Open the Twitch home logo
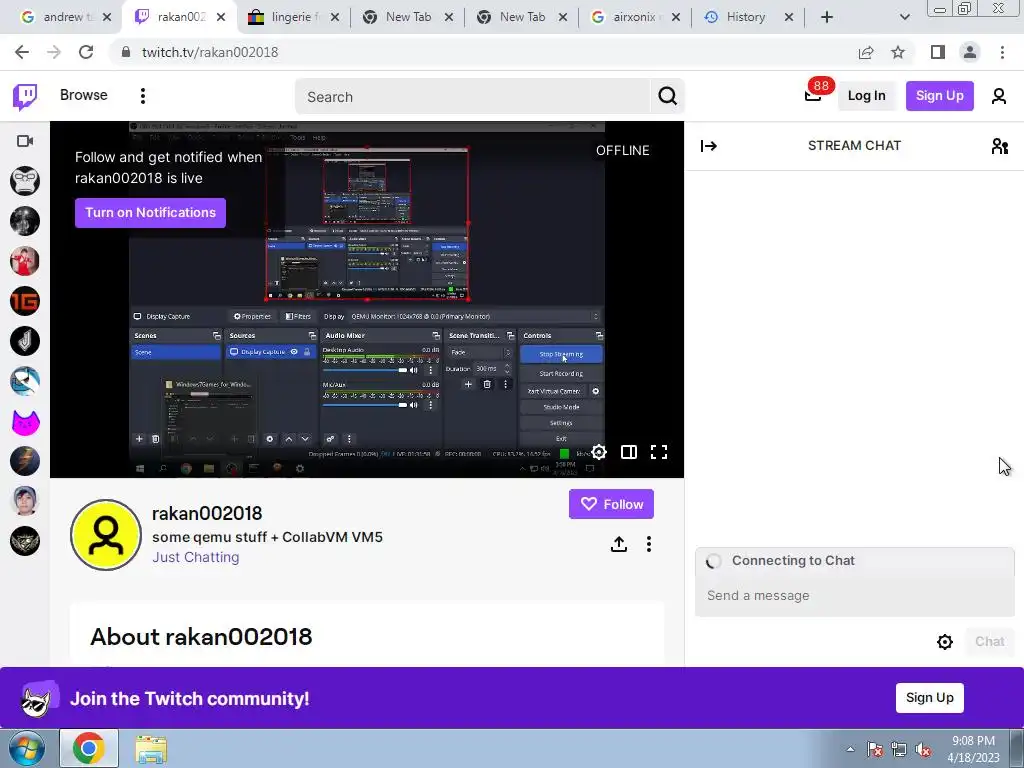Image resolution: width=1024 pixels, height=768 pixels. pos(25,97)
